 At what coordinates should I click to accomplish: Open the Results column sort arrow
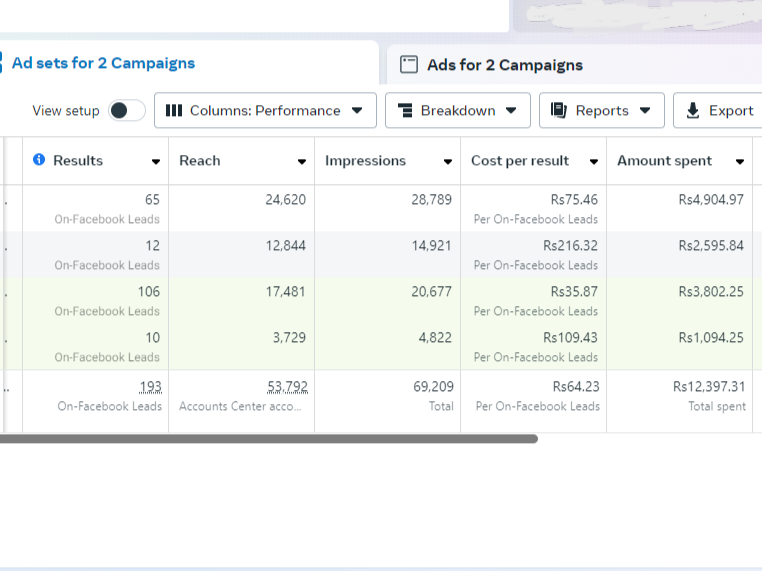point(156,162)
